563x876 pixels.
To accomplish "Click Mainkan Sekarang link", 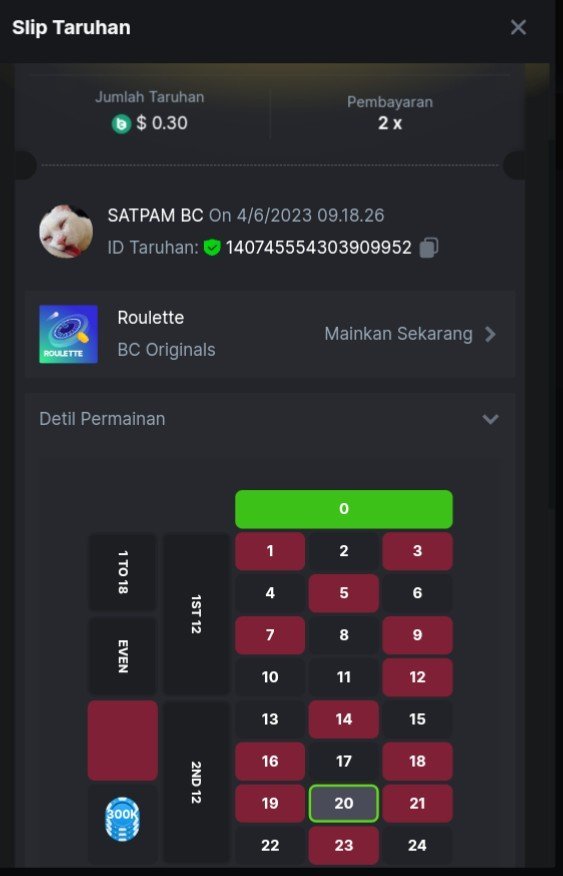I will [398, 334].
